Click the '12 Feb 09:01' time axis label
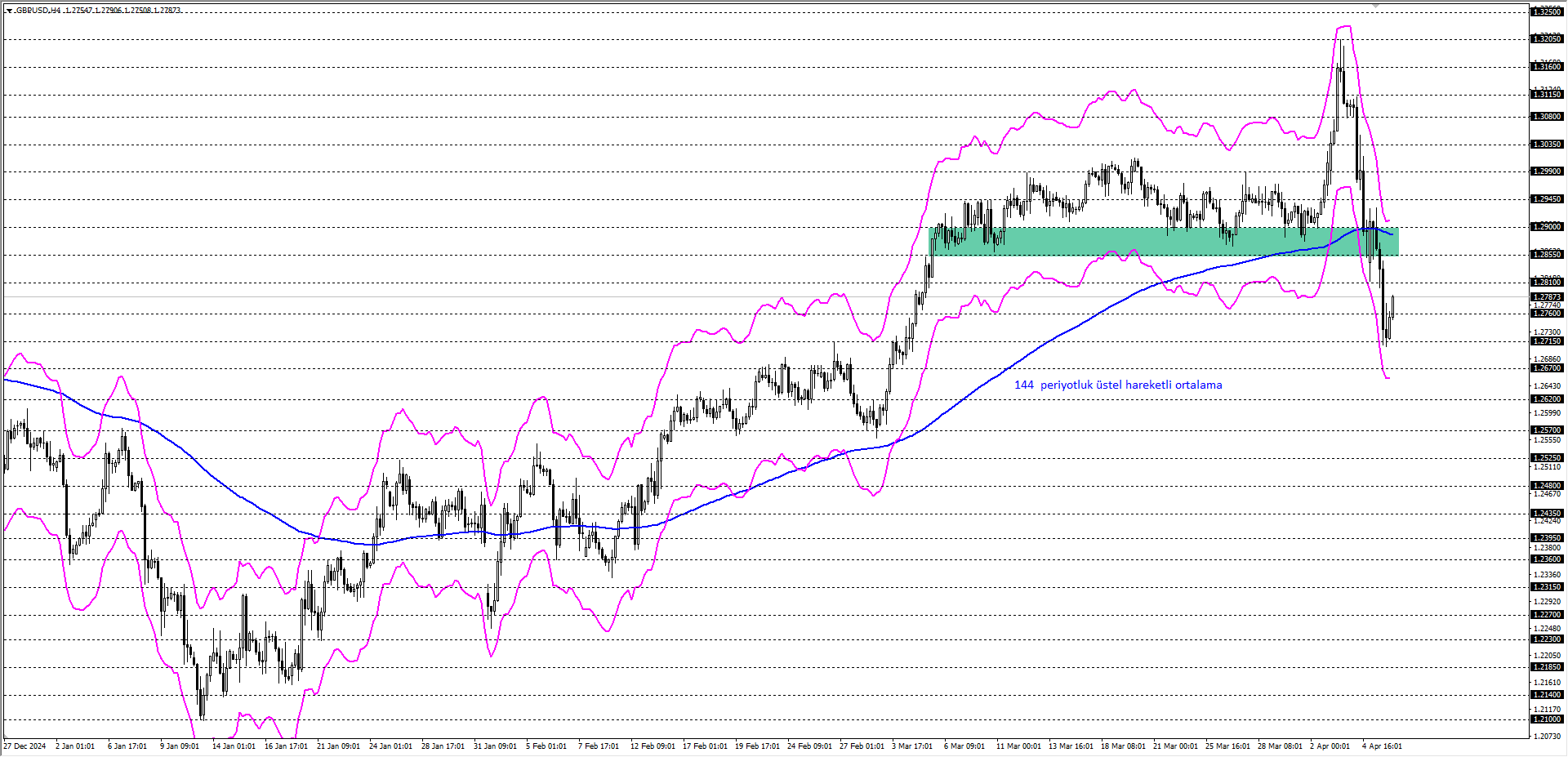 pos(653,746)
